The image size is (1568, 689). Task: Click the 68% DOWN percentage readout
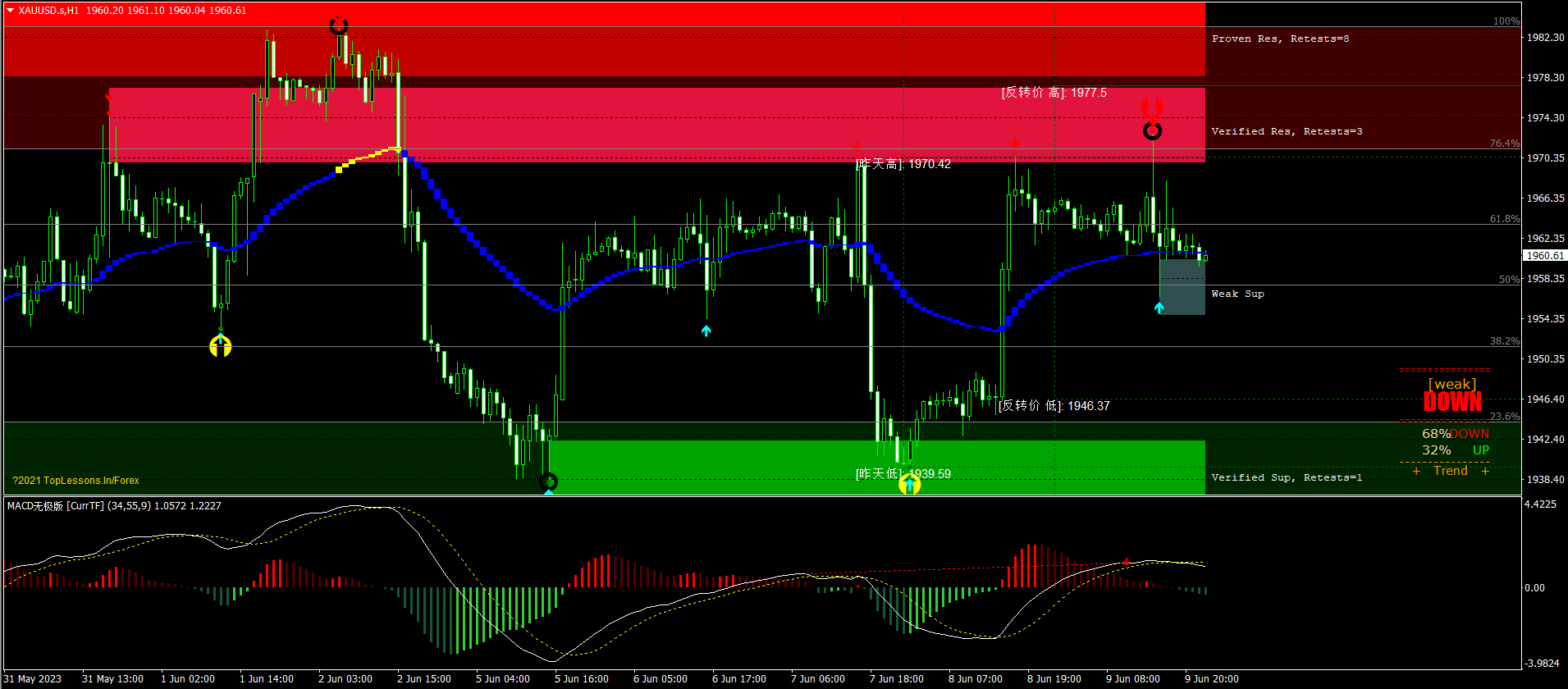pyautogui.click(x=1455, y=434)
